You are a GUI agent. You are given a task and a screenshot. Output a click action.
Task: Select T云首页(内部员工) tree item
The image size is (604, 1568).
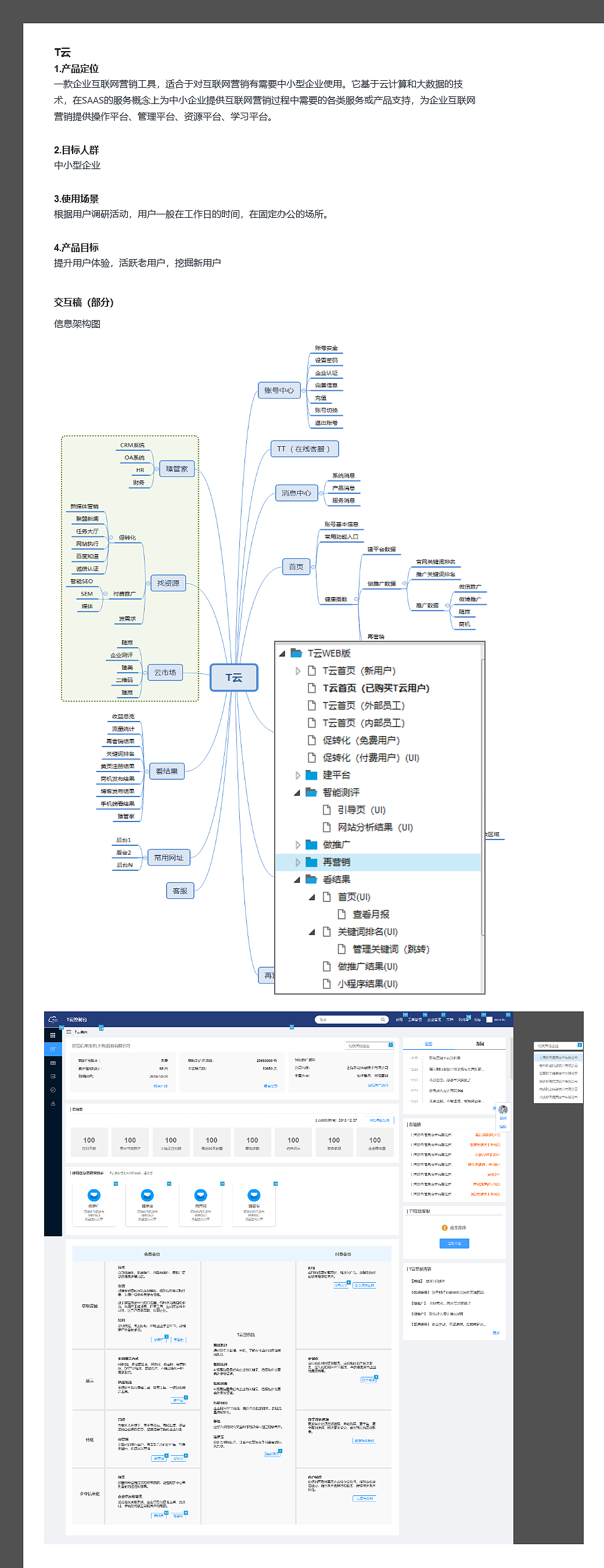point(364,723)
